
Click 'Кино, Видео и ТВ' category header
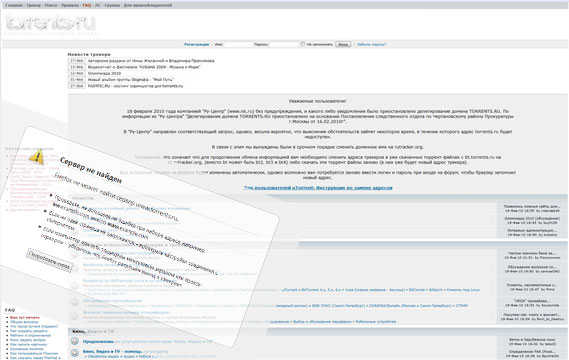93,331
